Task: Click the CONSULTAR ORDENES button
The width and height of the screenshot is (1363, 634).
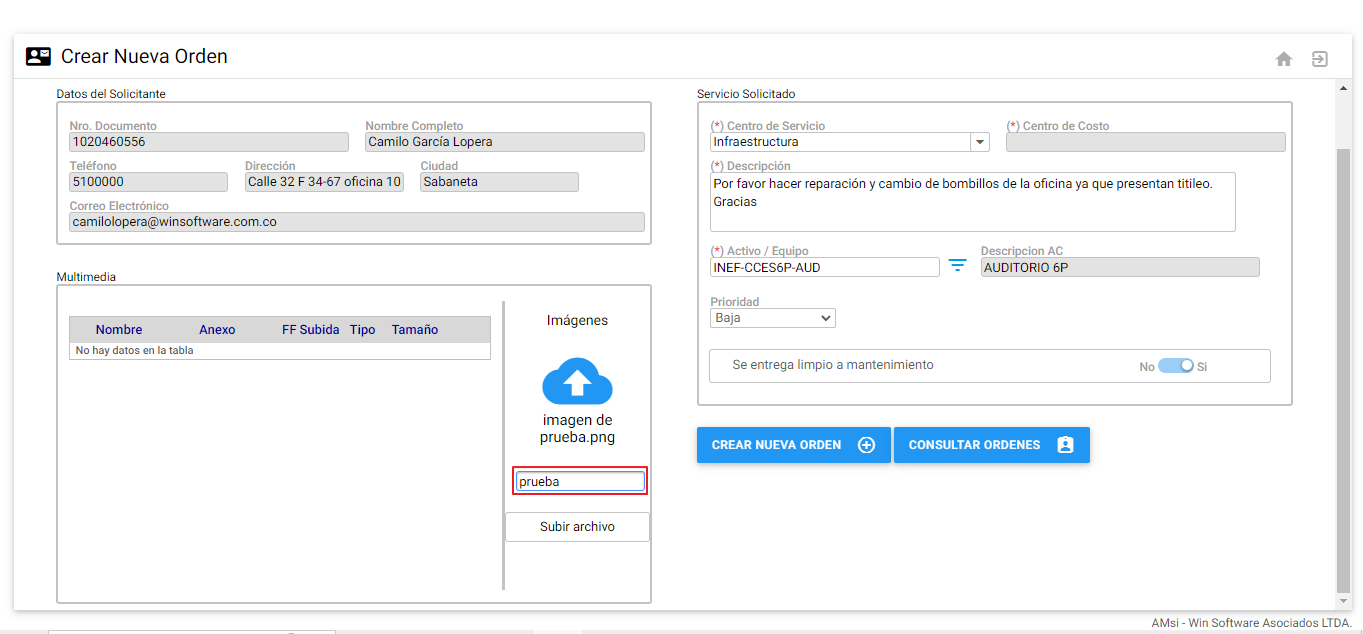Action: click(991, 445)
